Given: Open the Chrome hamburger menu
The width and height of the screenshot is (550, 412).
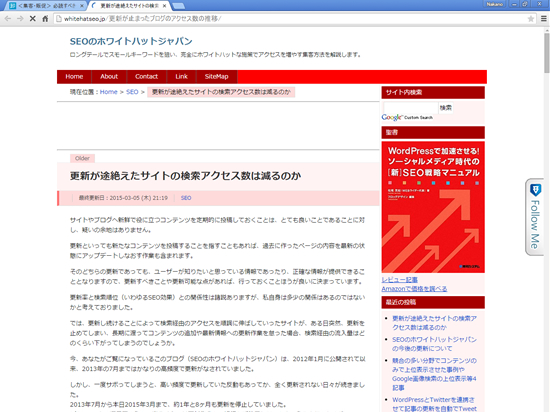Looking at the screenshot, I should [544, 19].
